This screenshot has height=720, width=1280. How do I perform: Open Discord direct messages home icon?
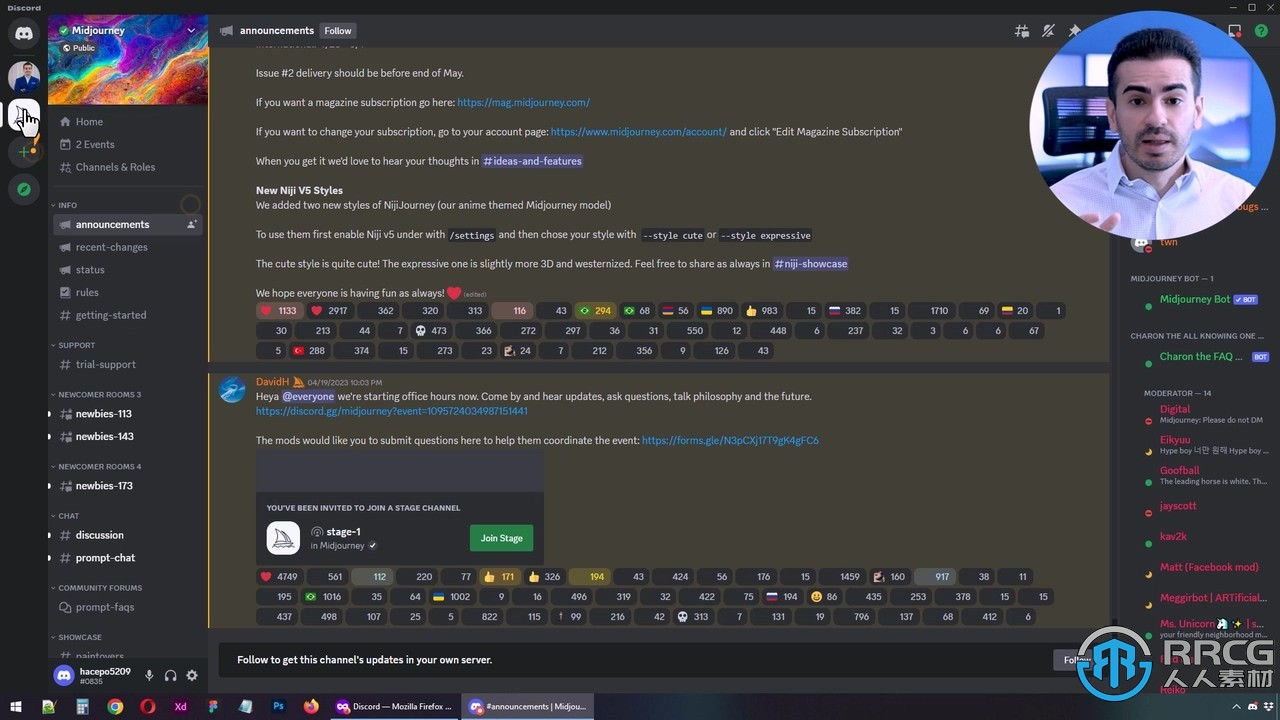tap(24, 33)
